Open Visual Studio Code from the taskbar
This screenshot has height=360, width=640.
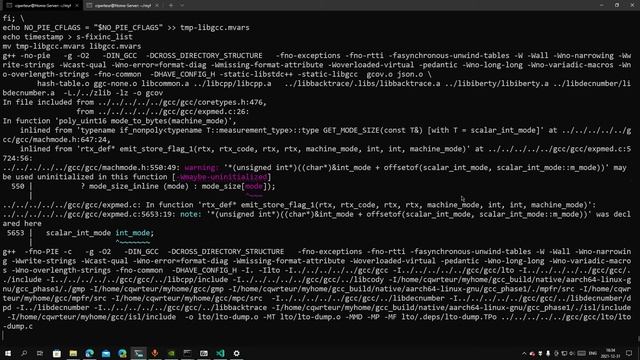click(220, 353)
